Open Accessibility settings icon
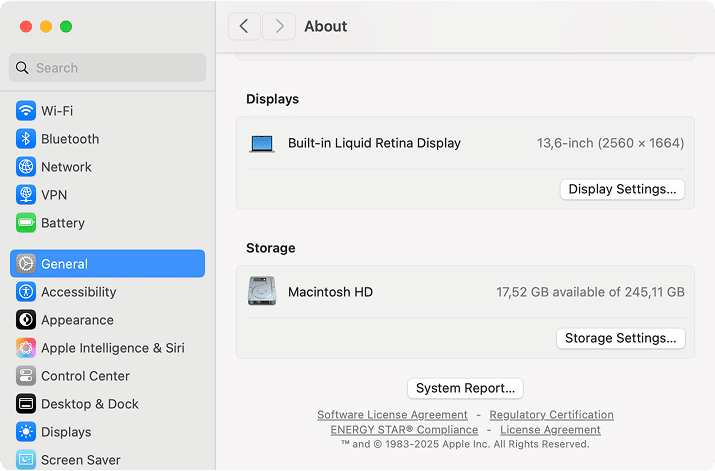715x471 pixels. 26,292
